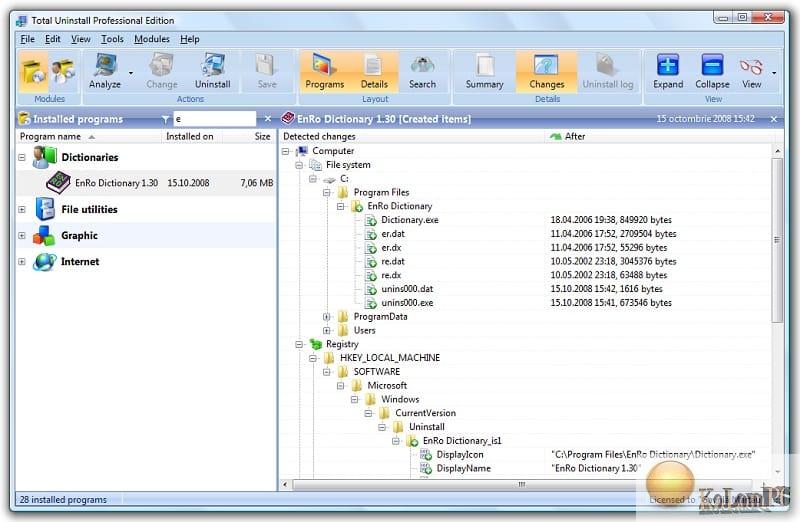Select the File utilities group icon
The width and height of the screenshot is (800, 522).
pos(45,209)
